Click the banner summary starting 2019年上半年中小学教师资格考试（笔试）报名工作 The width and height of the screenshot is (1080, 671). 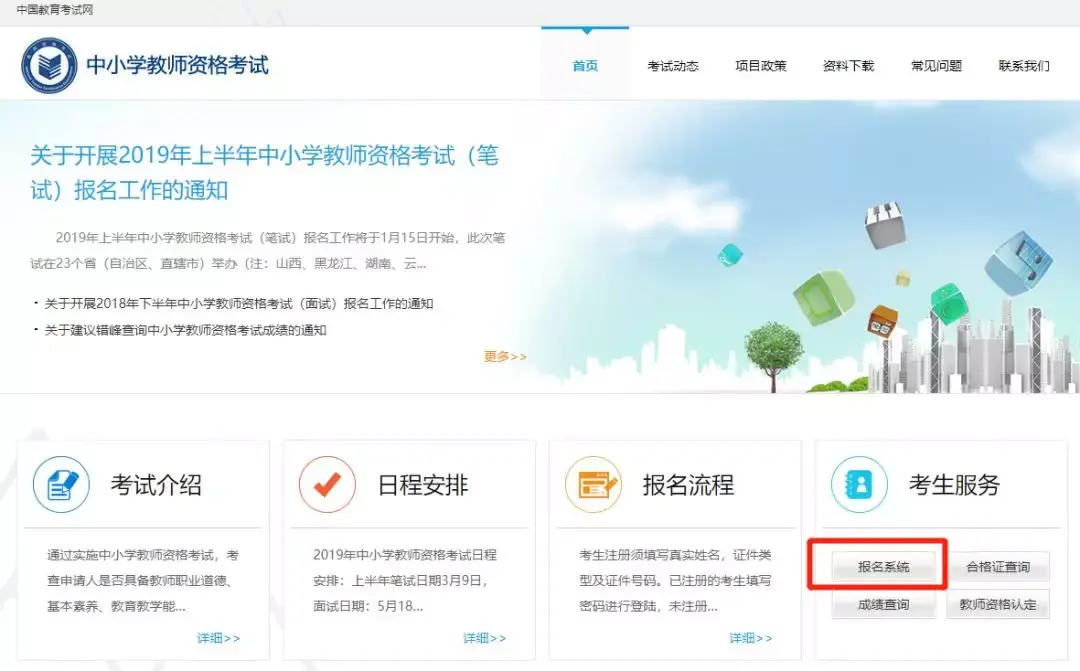pyautogui.click(x=268, y=251)
